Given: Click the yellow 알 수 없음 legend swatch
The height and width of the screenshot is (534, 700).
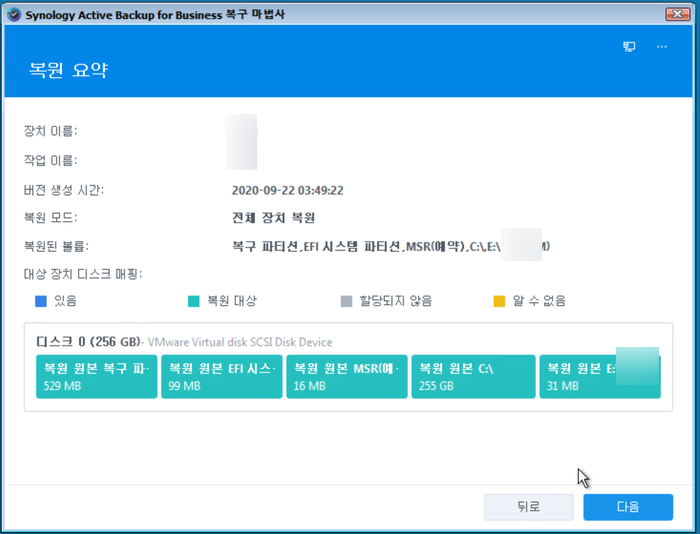Looking at the screenshot, I should point(499,301).
